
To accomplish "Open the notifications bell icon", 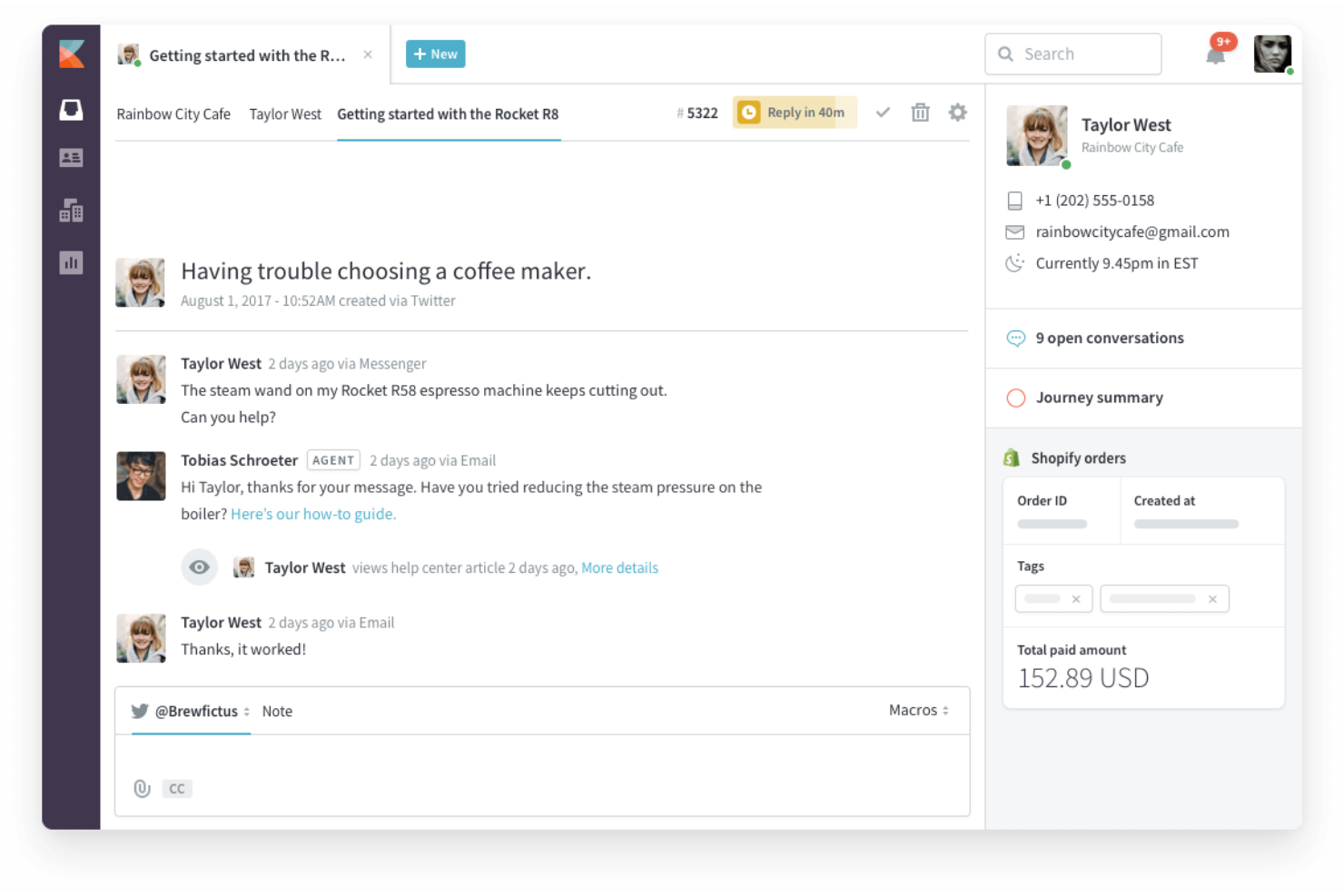I will 1216,55.
